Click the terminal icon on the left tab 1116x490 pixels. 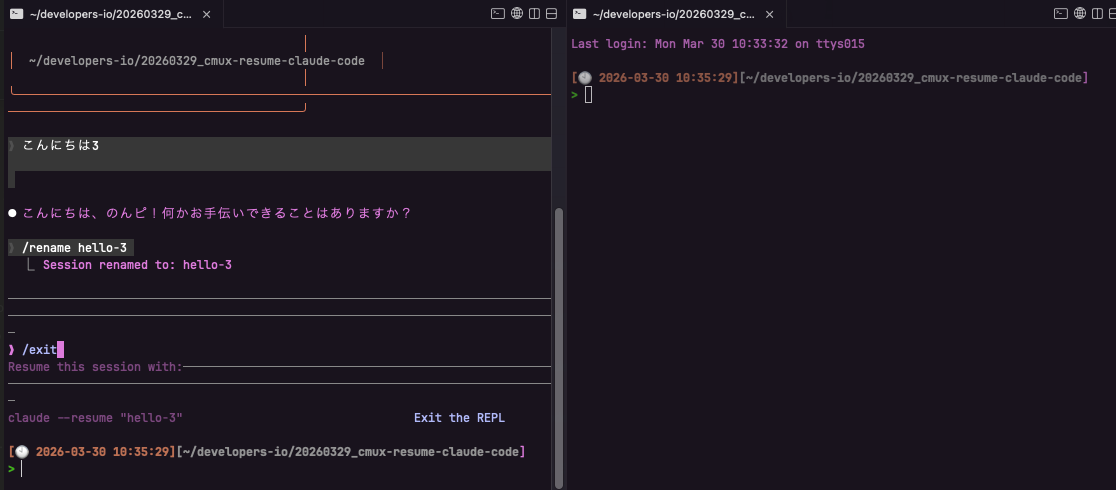pyautogui.click(x=15, y=14)
